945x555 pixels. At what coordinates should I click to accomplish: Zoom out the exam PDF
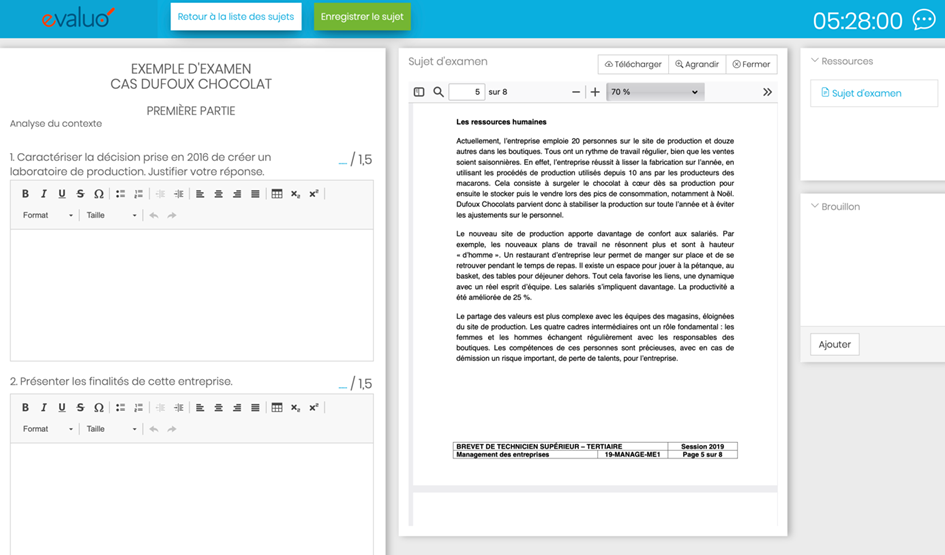[576, 92]
